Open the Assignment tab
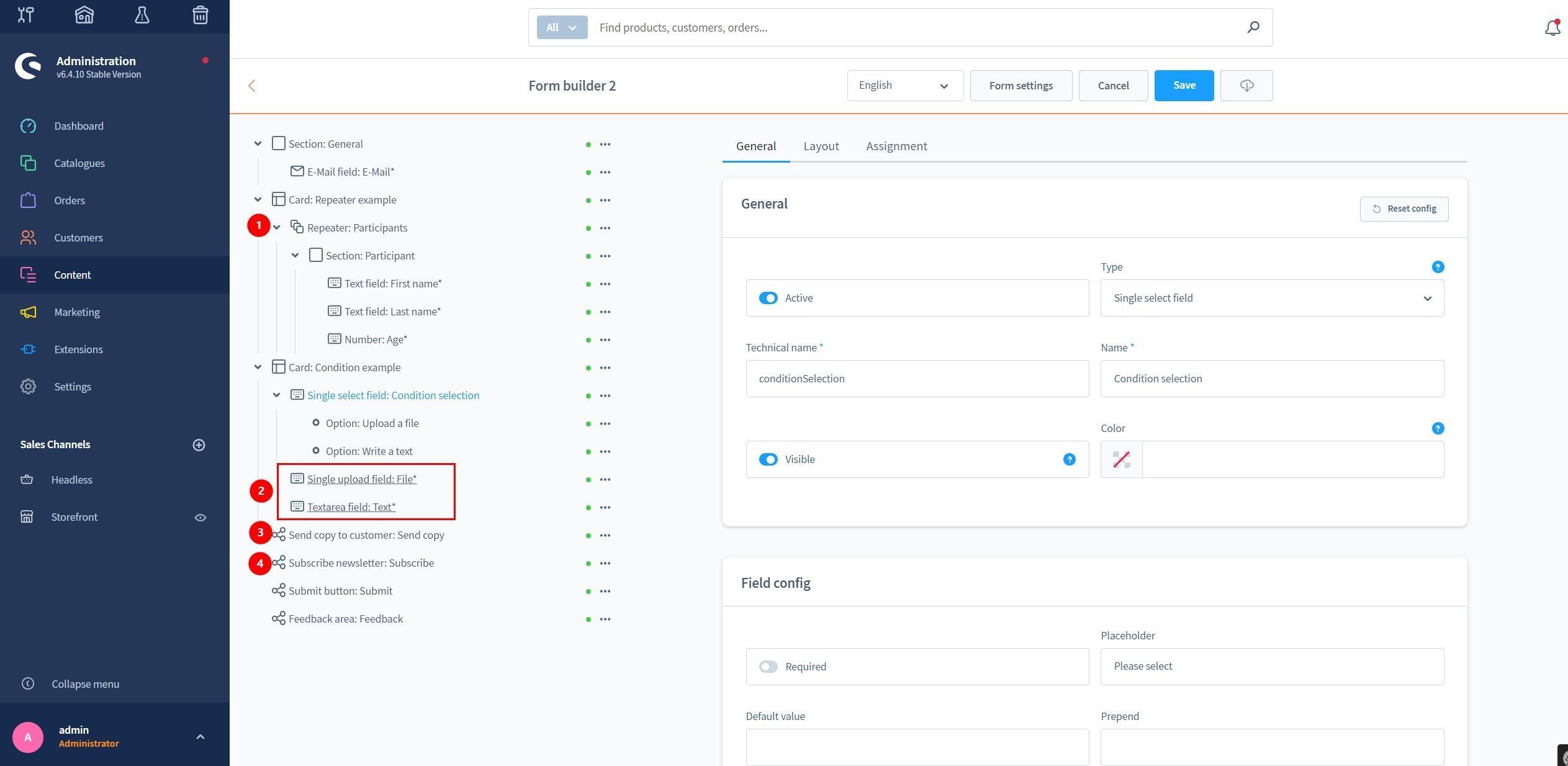This screenshot has height=766, width=1568. pos(896,146)
